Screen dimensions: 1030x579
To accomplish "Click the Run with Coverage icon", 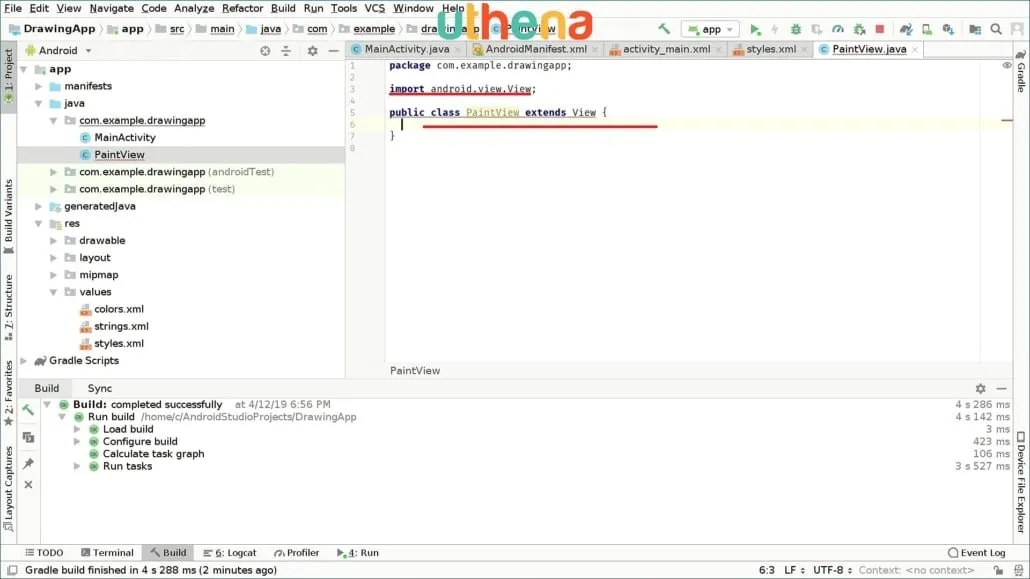I will (x=817, y=29).
